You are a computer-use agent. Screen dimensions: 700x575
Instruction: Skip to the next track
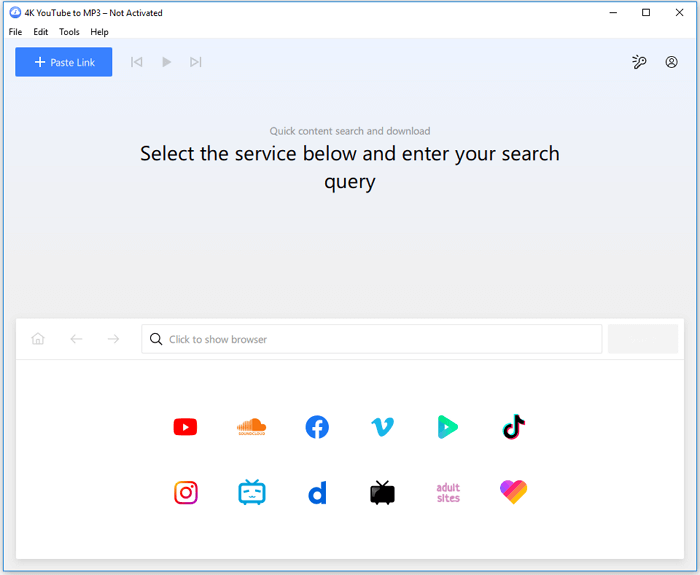coord(196,62)
